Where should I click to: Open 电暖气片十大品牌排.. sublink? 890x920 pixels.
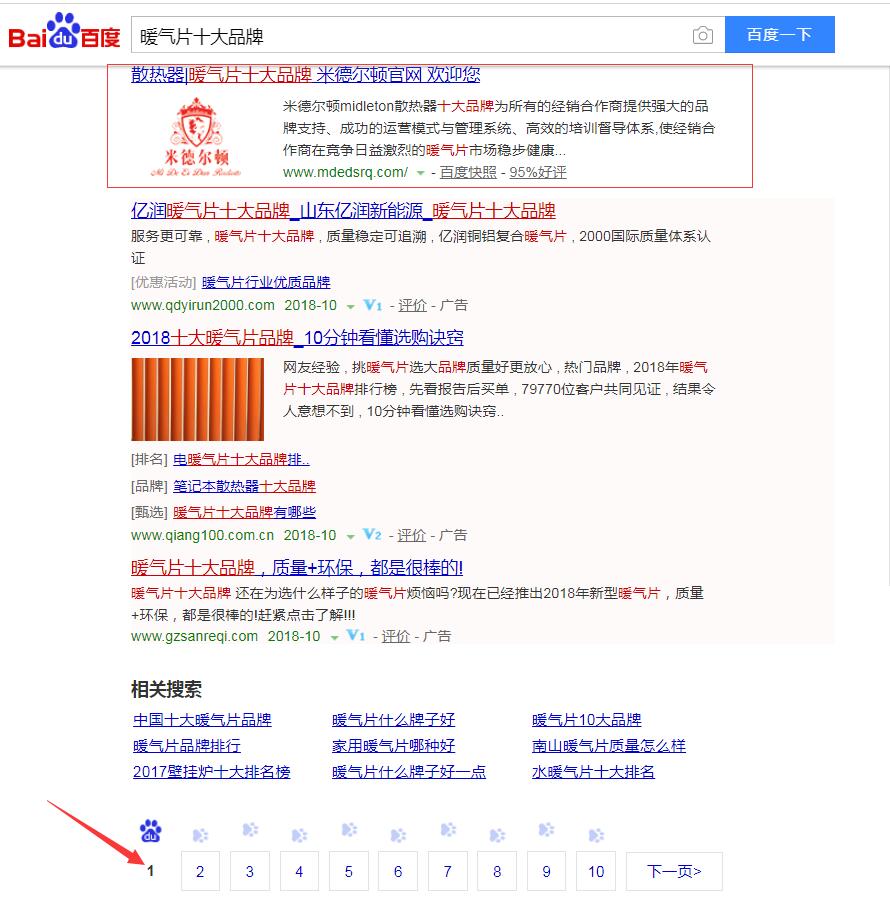point(241,459)
